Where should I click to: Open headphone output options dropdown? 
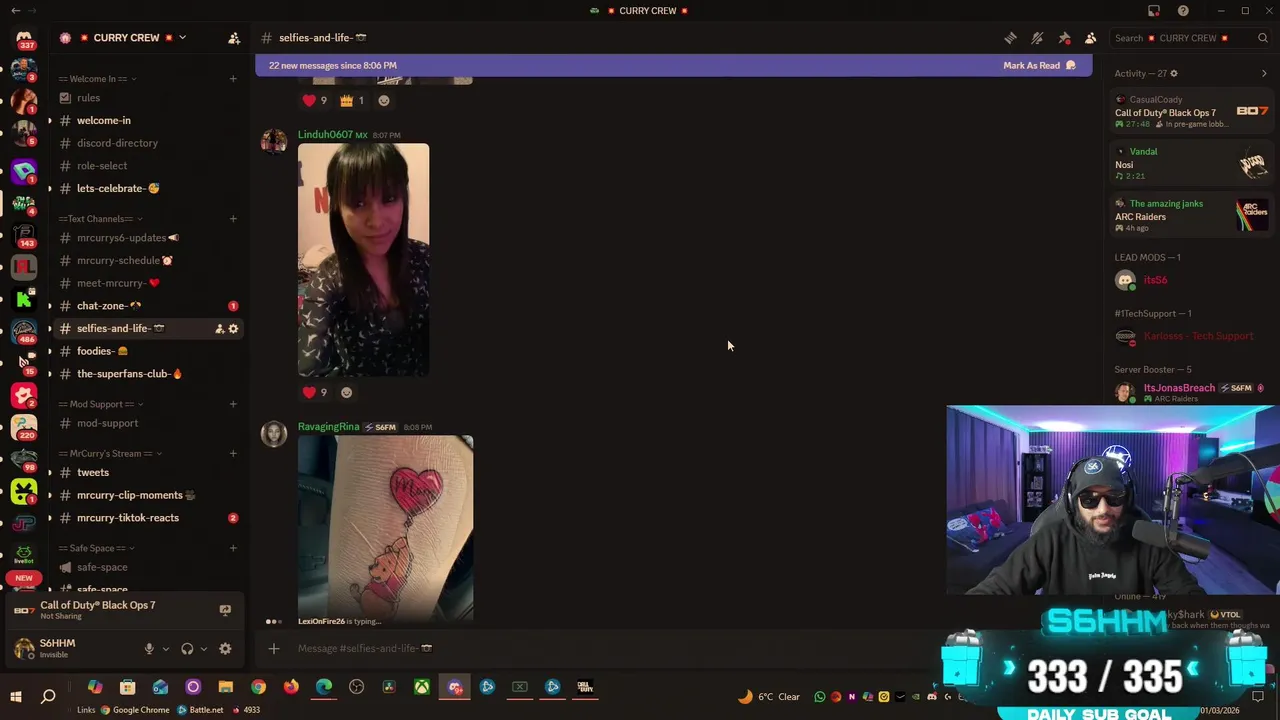pos(204,649)
